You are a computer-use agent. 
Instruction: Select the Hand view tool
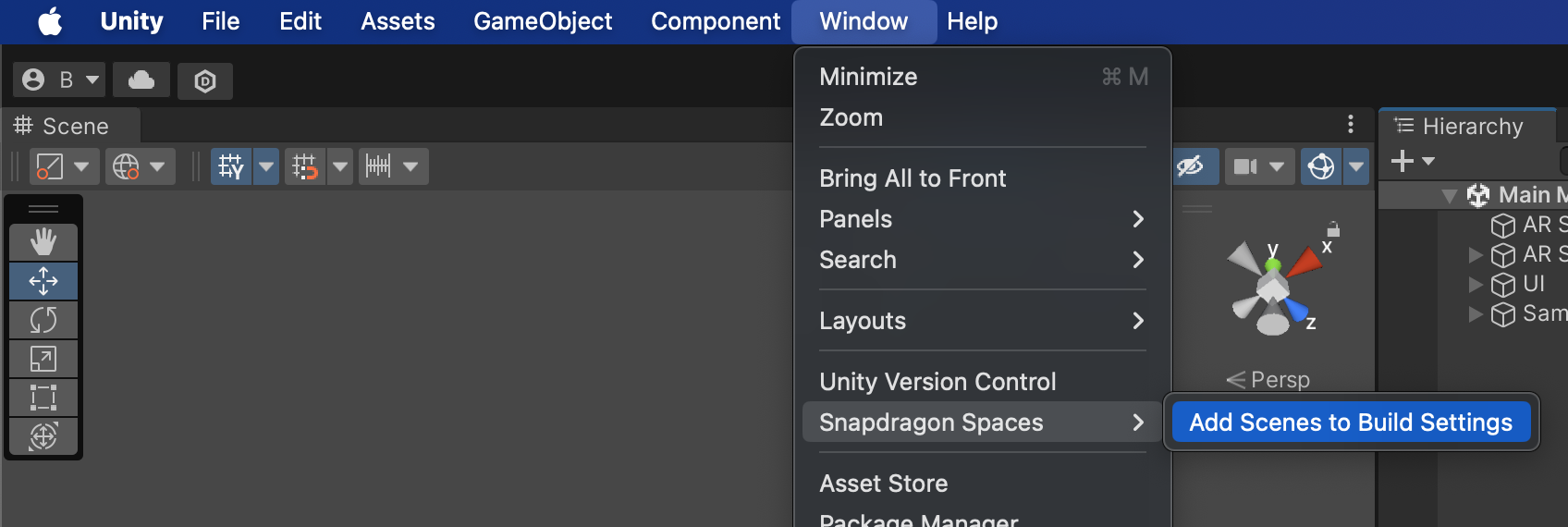(43, 242)
